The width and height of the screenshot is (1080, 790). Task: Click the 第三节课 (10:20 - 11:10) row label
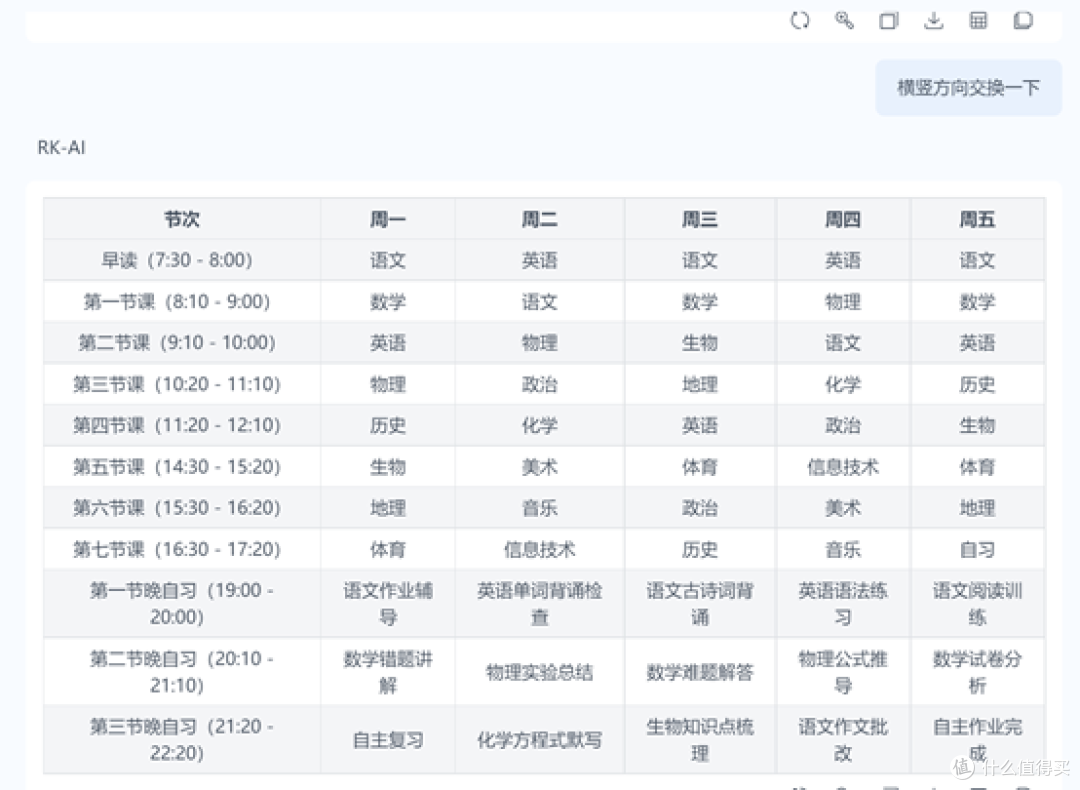point(177,384)
